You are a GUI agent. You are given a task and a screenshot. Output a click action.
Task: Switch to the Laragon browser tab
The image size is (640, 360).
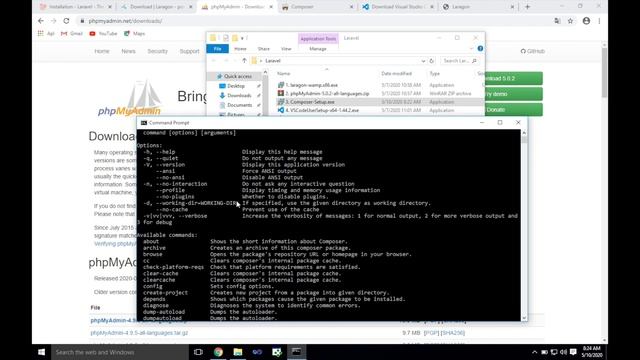478,7
